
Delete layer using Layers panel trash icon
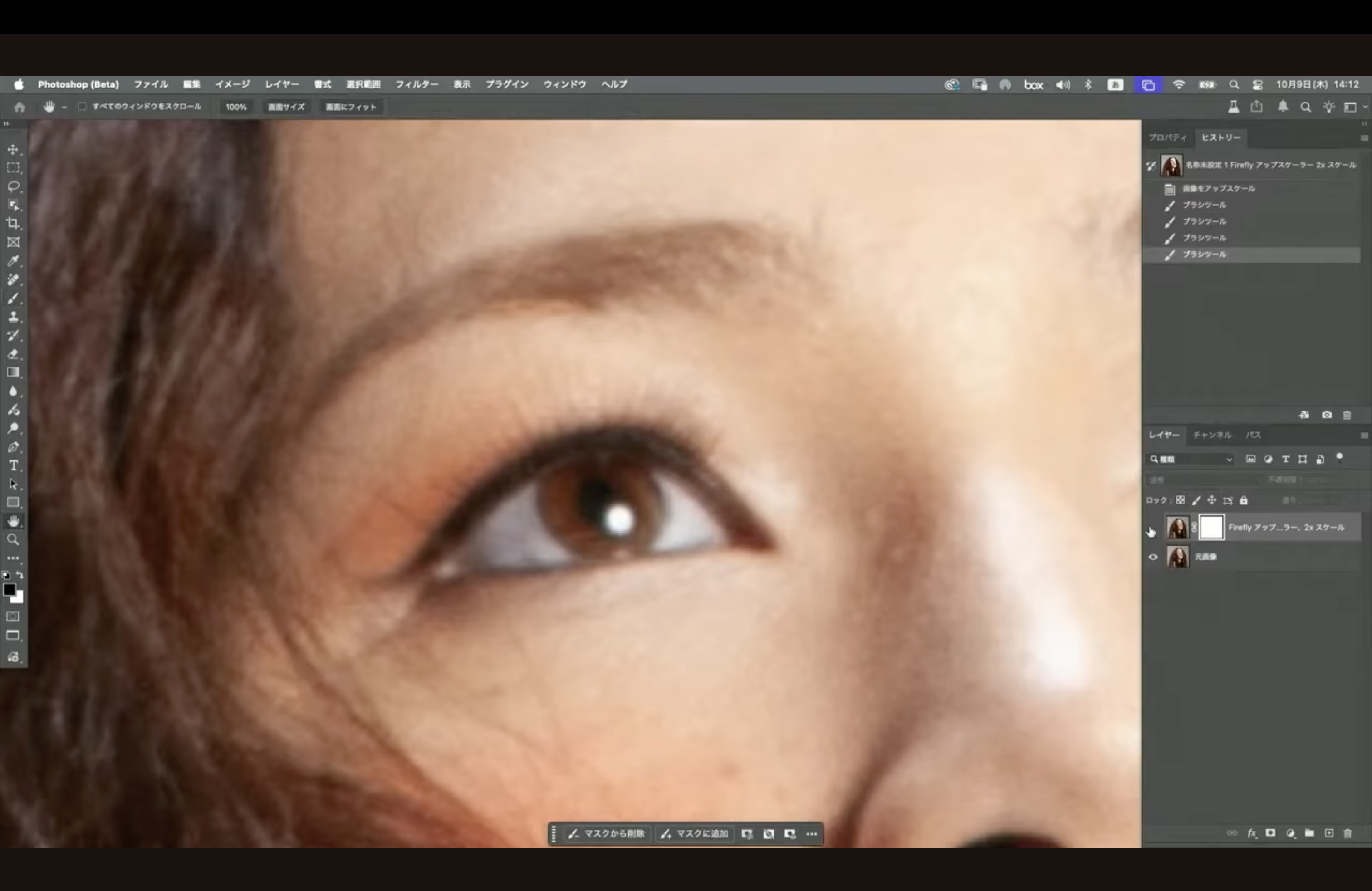[x=1347, y=833]
